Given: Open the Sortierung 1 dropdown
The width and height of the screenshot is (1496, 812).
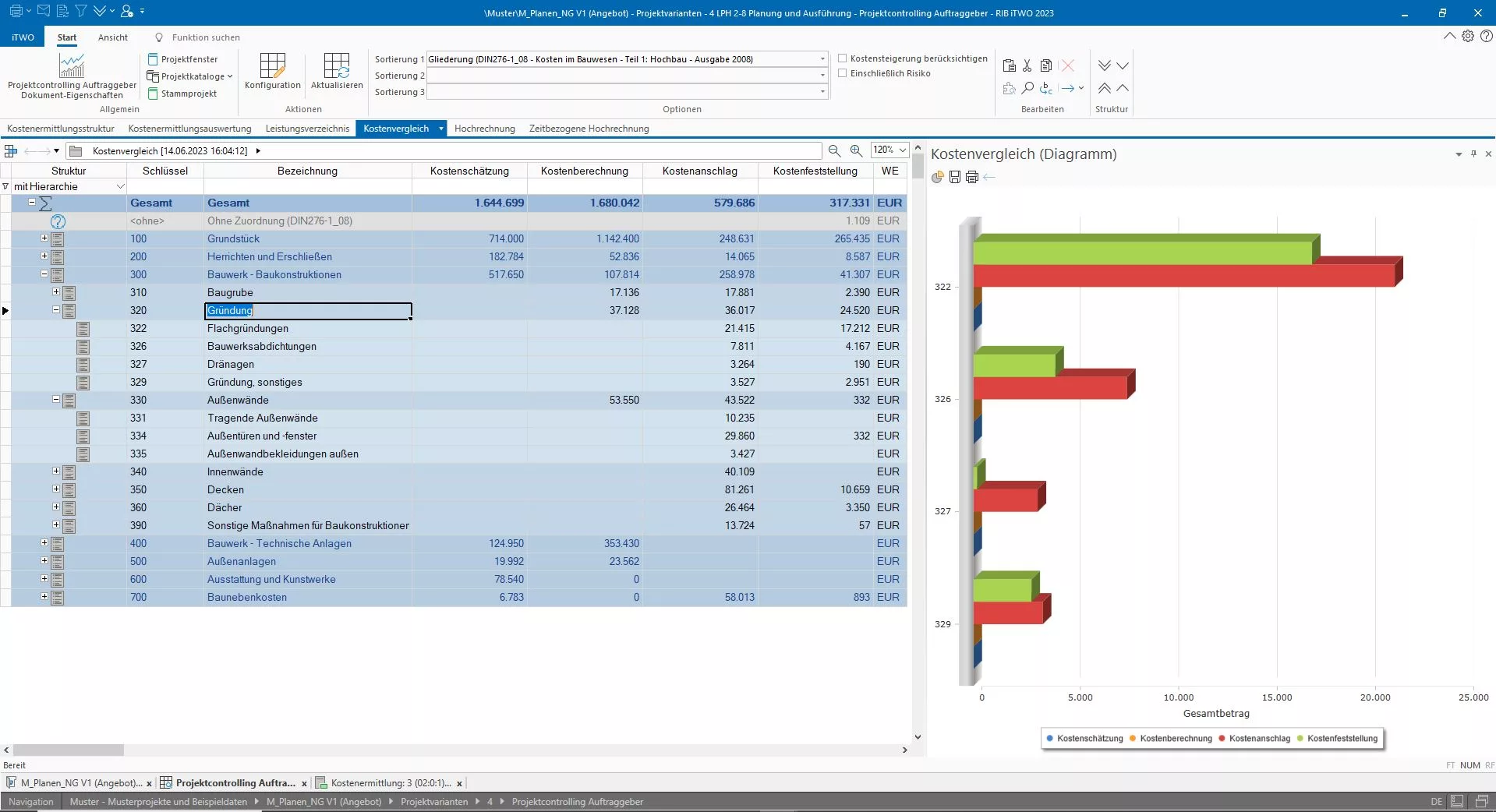Looking at the screenshot, I should [x=822, y=59].
